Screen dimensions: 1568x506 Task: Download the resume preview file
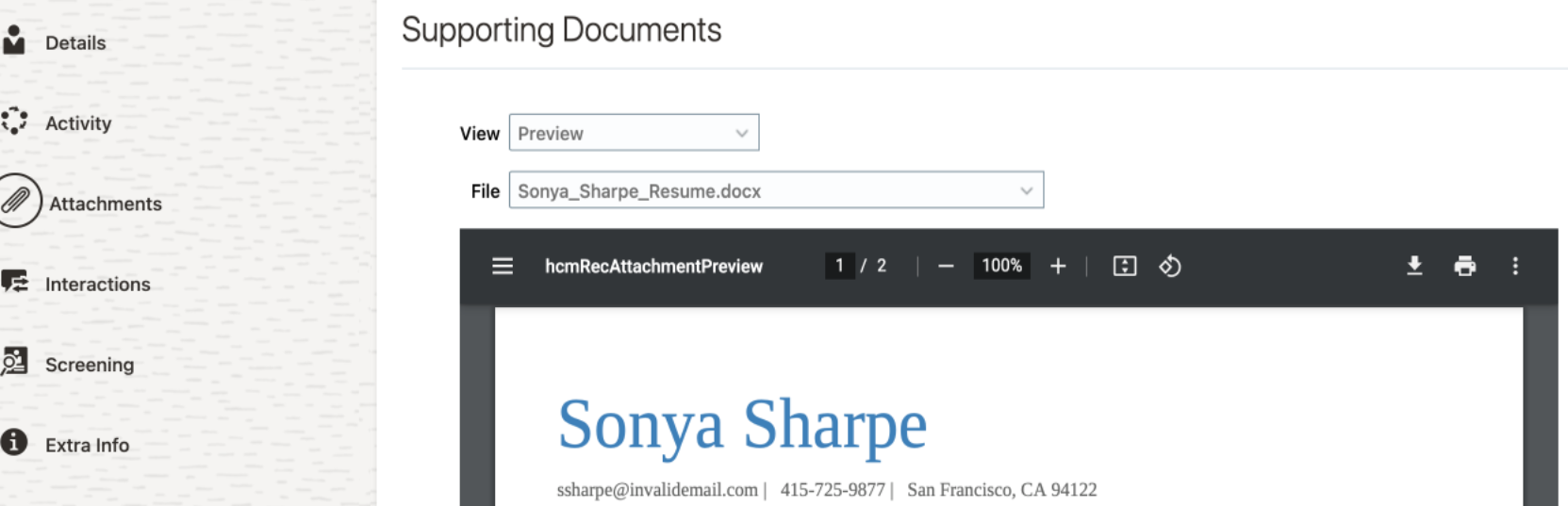tap(1414, 267)
